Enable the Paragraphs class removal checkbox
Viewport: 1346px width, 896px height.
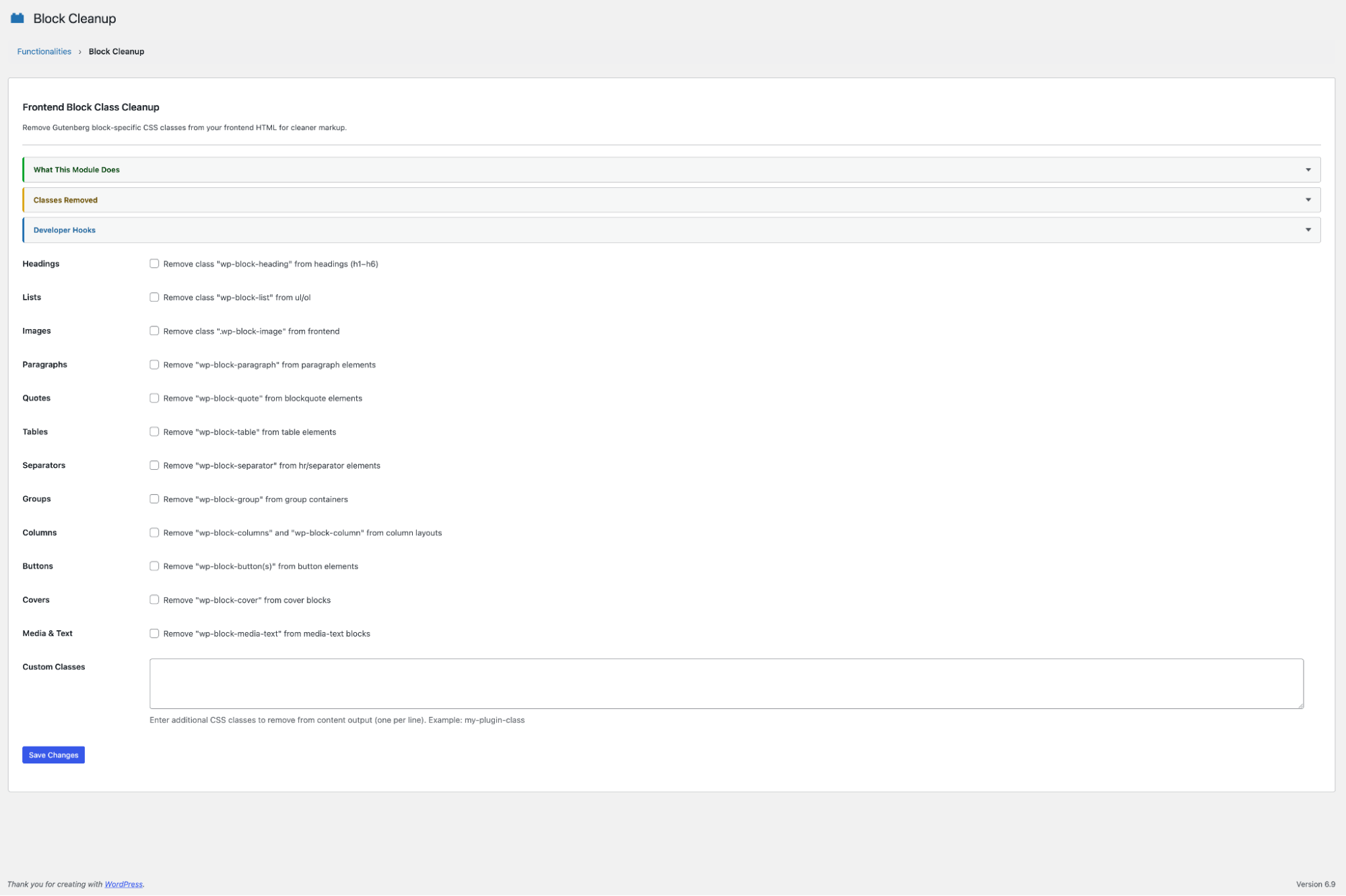coord(154,365)
